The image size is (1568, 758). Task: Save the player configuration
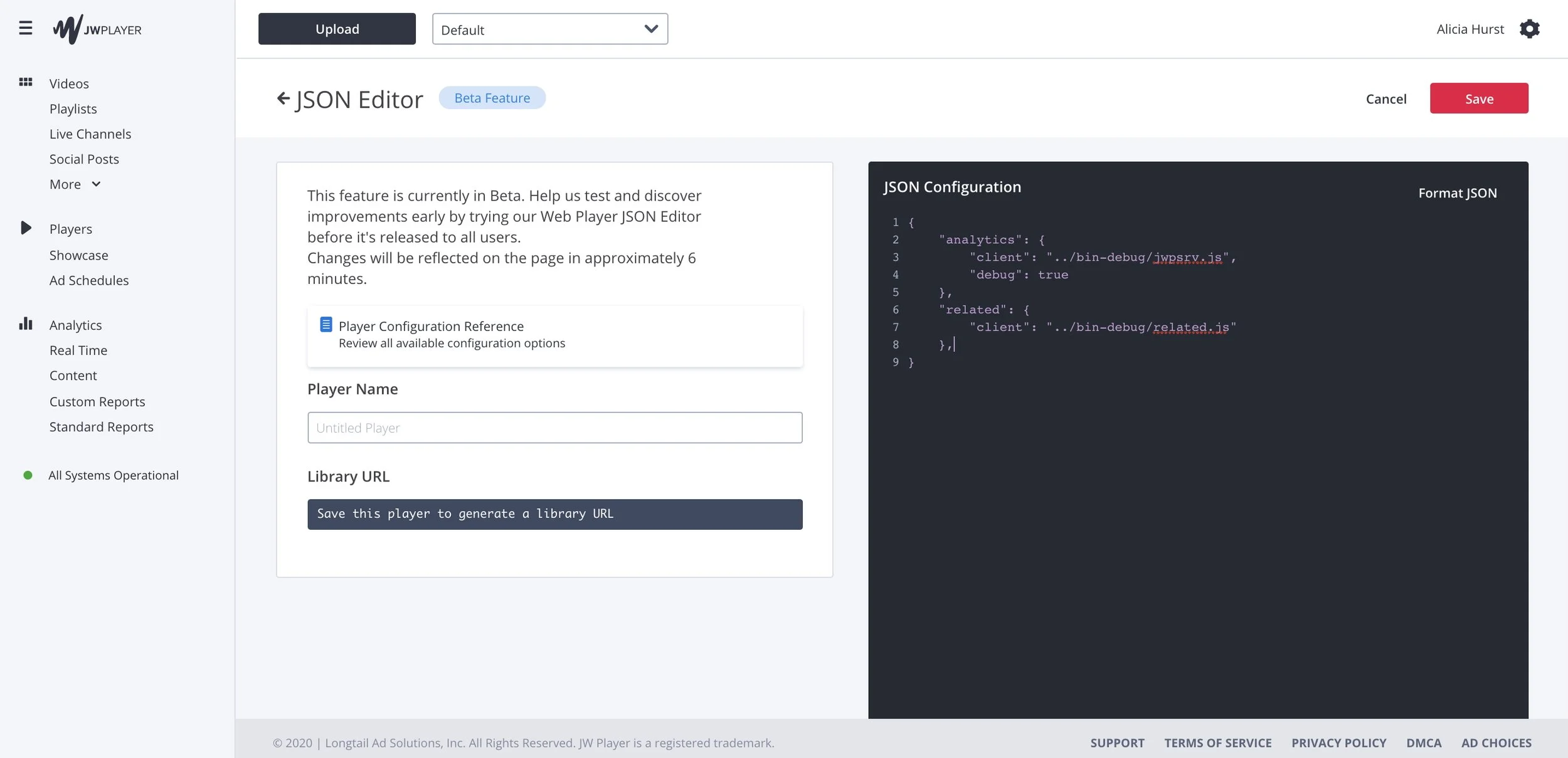1478,98
